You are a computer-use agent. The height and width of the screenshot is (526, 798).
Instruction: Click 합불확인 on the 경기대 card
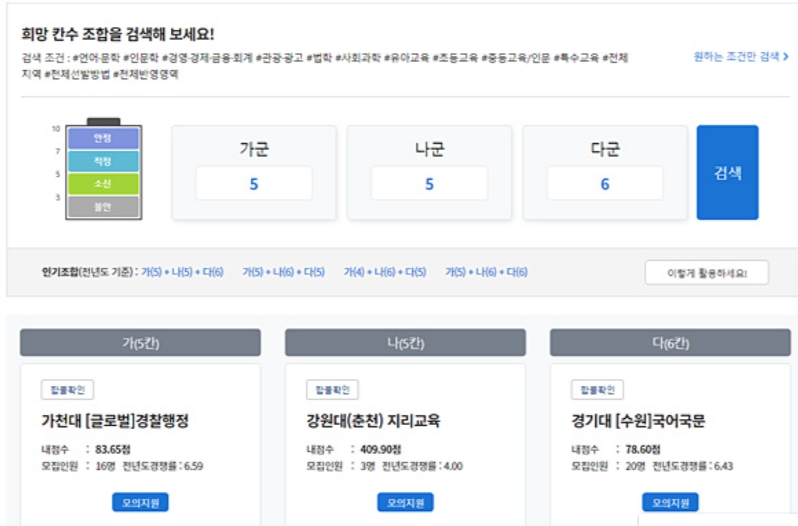point(597,390)
